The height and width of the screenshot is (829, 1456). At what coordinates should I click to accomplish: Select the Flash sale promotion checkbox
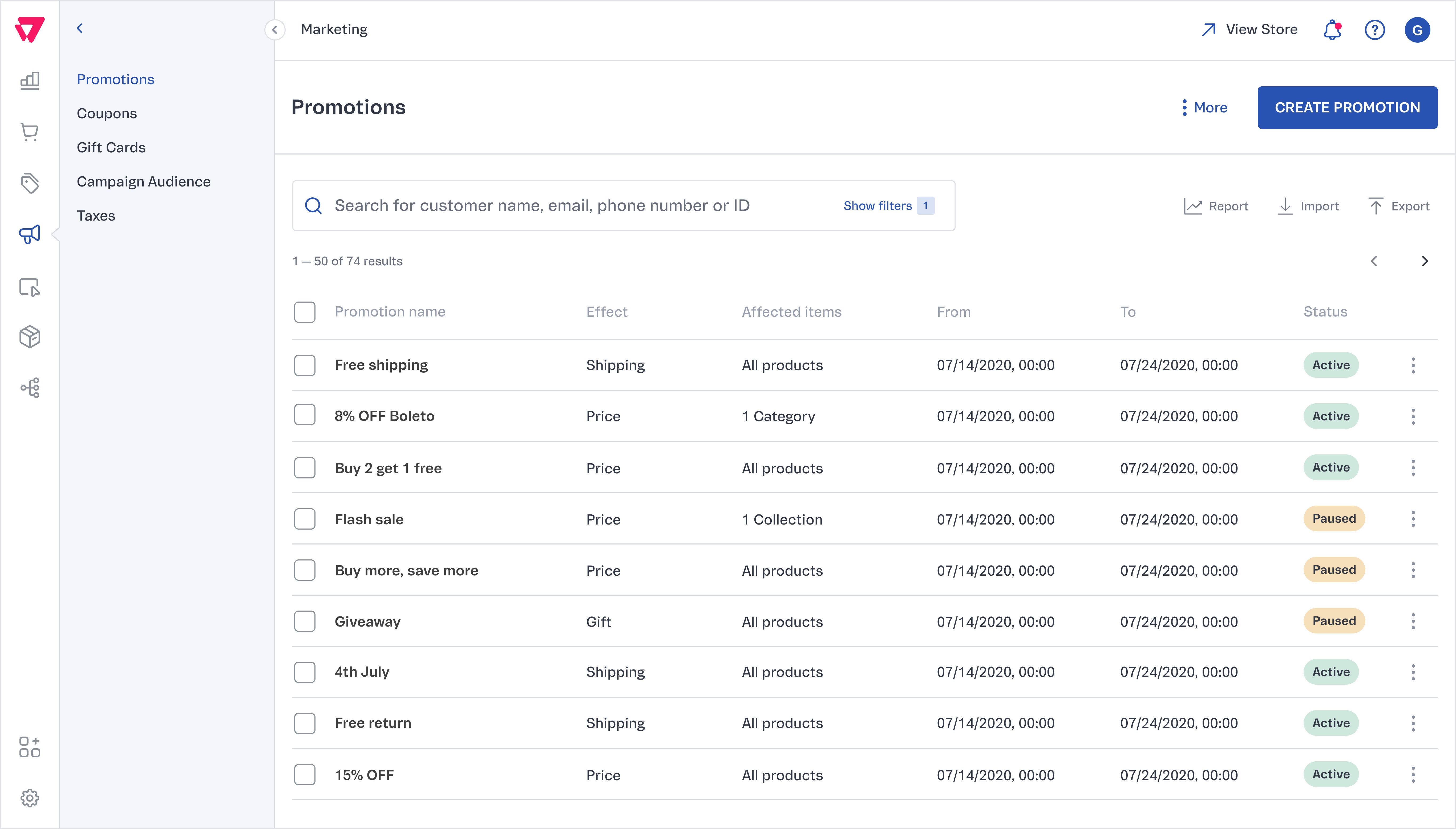tap(305, 519)
